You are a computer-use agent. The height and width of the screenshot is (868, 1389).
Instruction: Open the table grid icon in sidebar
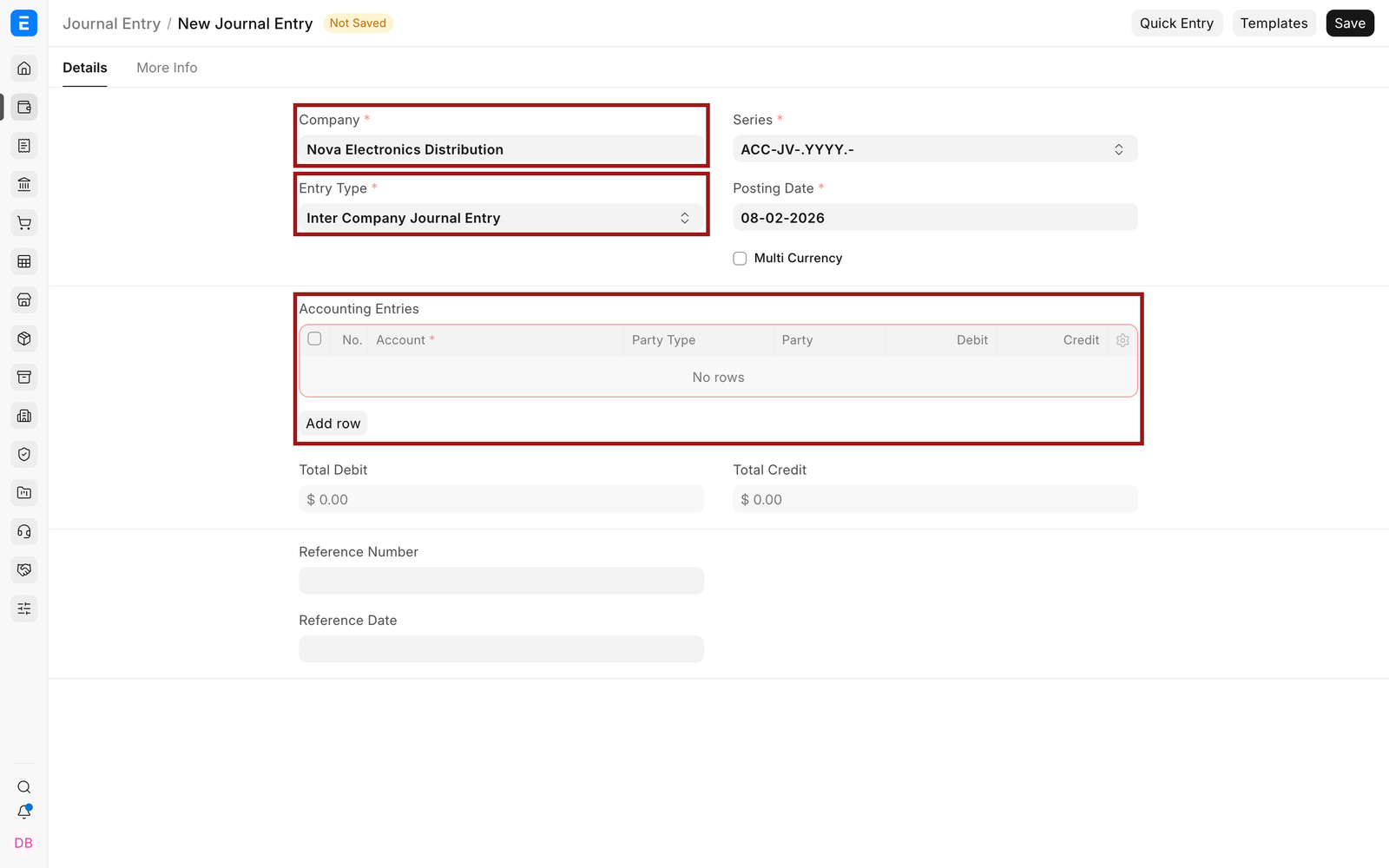click(24, 261)
